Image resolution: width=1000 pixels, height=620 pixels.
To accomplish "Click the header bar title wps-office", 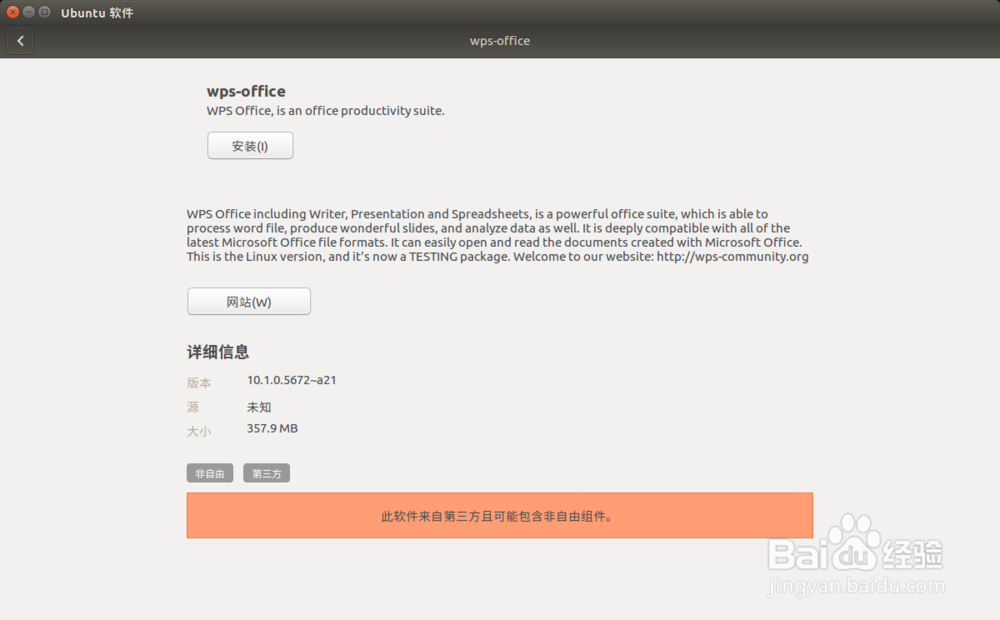I will point(500,41).
